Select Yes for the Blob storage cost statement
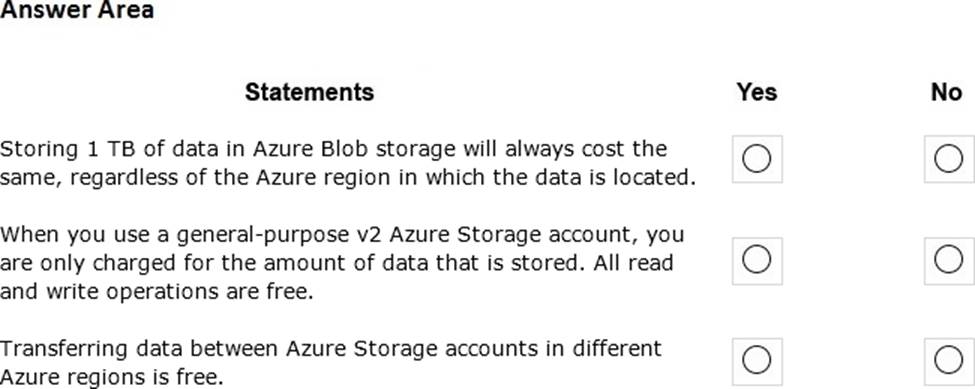Screen dimensions: 975x389 click(757, 159)
